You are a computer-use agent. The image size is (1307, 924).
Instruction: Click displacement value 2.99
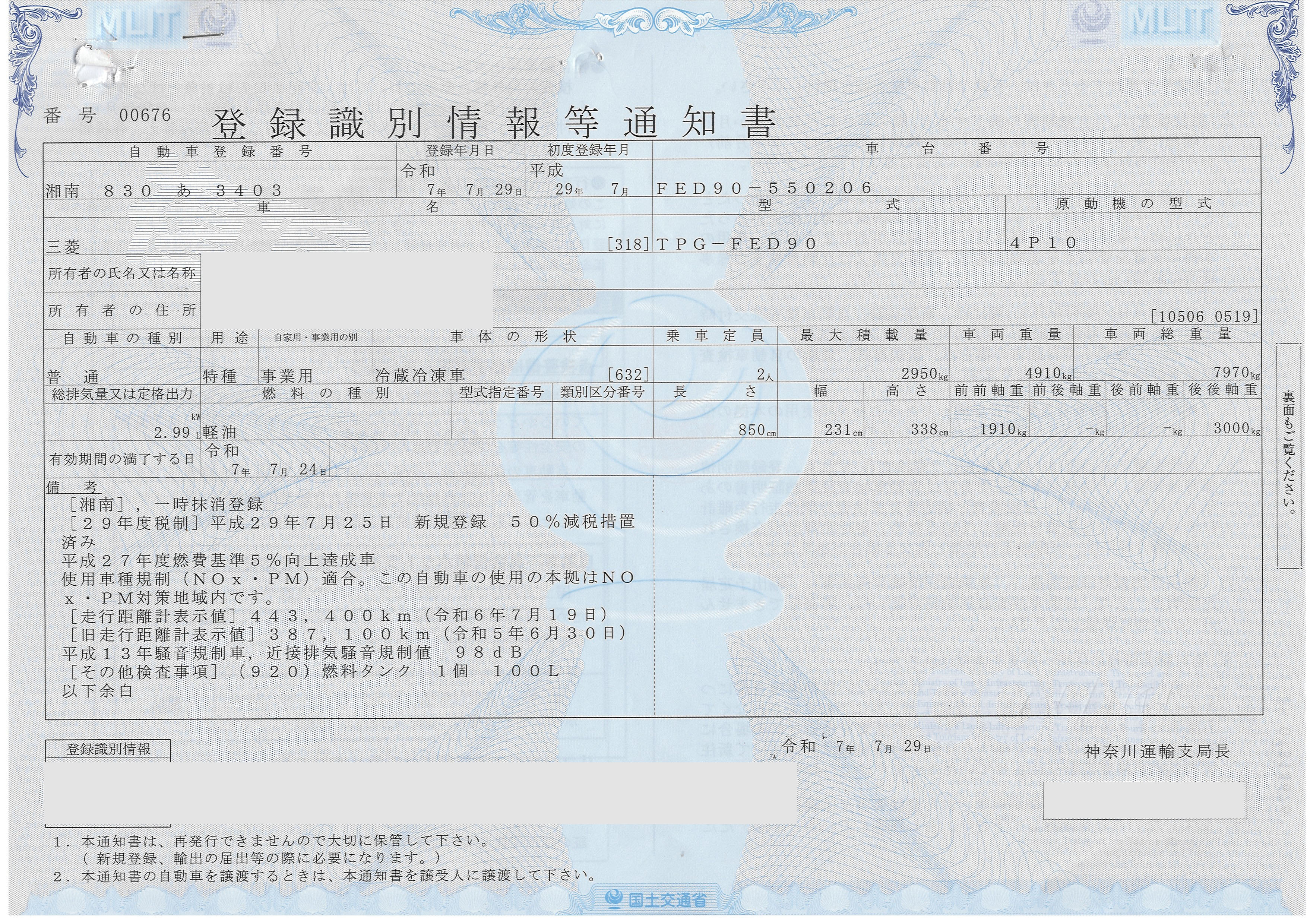[172, 433]
